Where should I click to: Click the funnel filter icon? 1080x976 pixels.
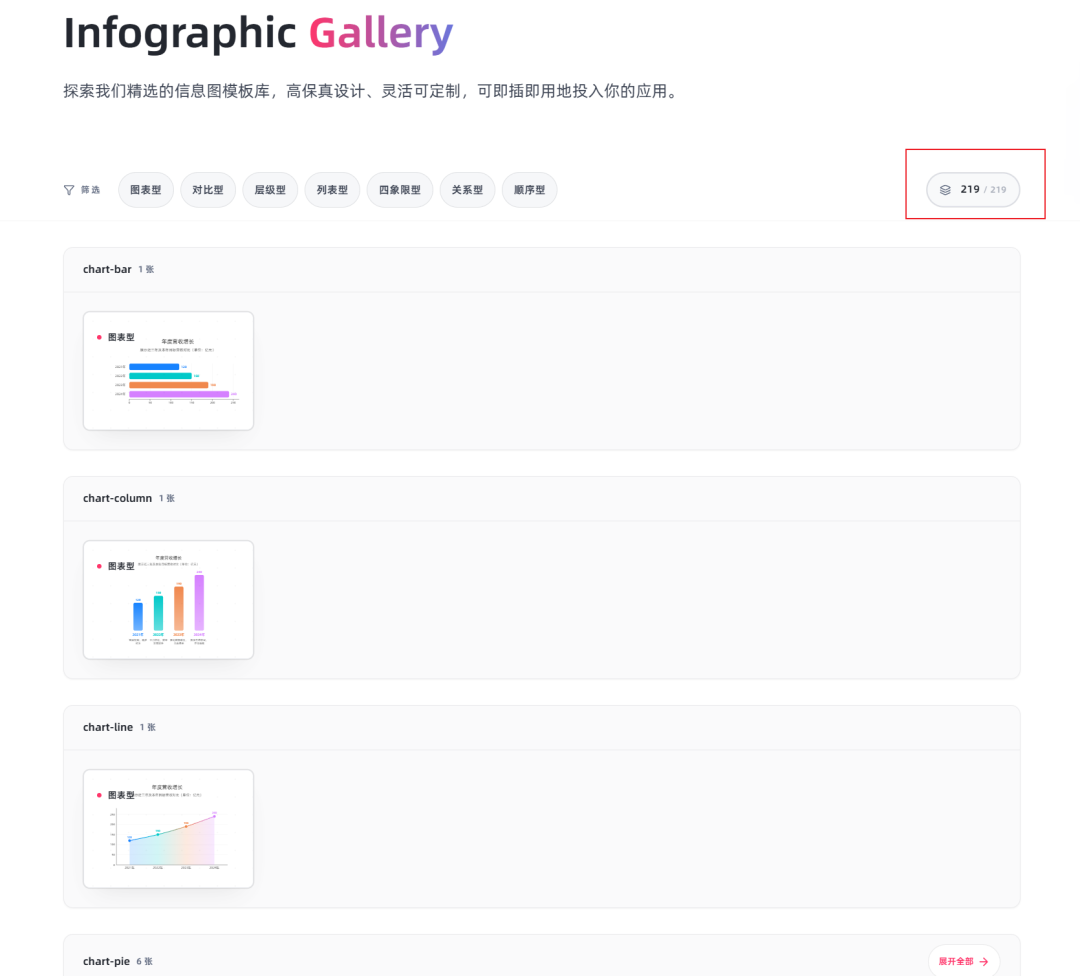point(69,190)
